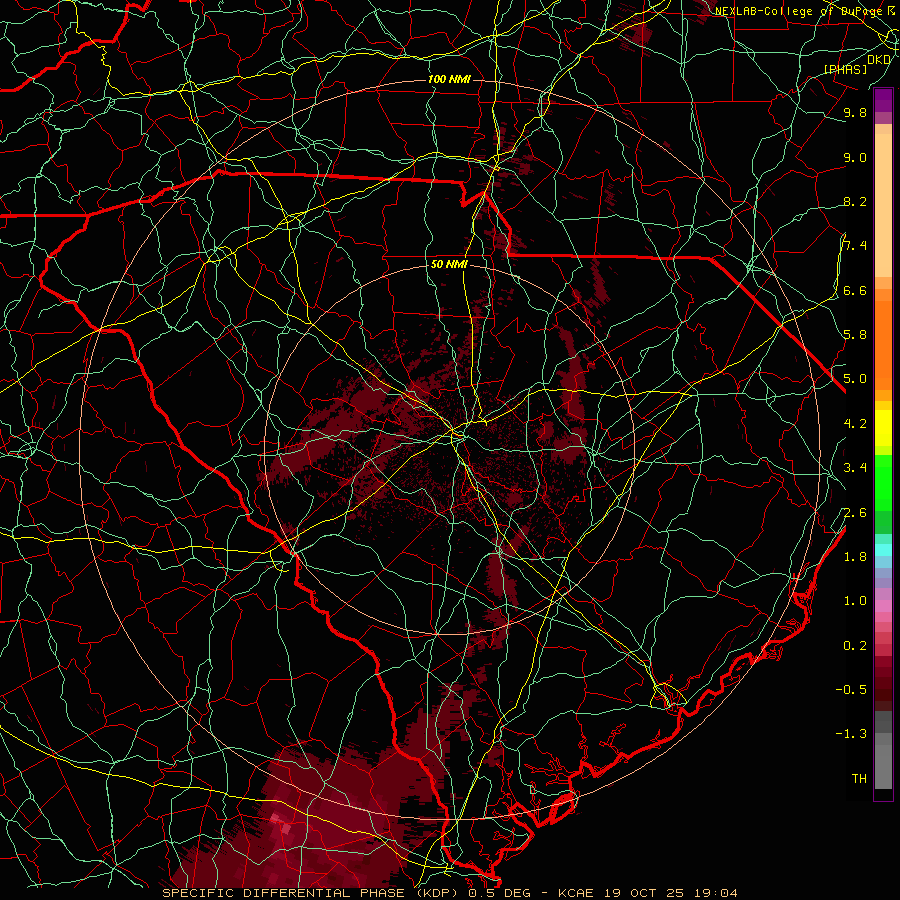Click the "(KDP)" abbreviation in the caption

click(435, 893)
